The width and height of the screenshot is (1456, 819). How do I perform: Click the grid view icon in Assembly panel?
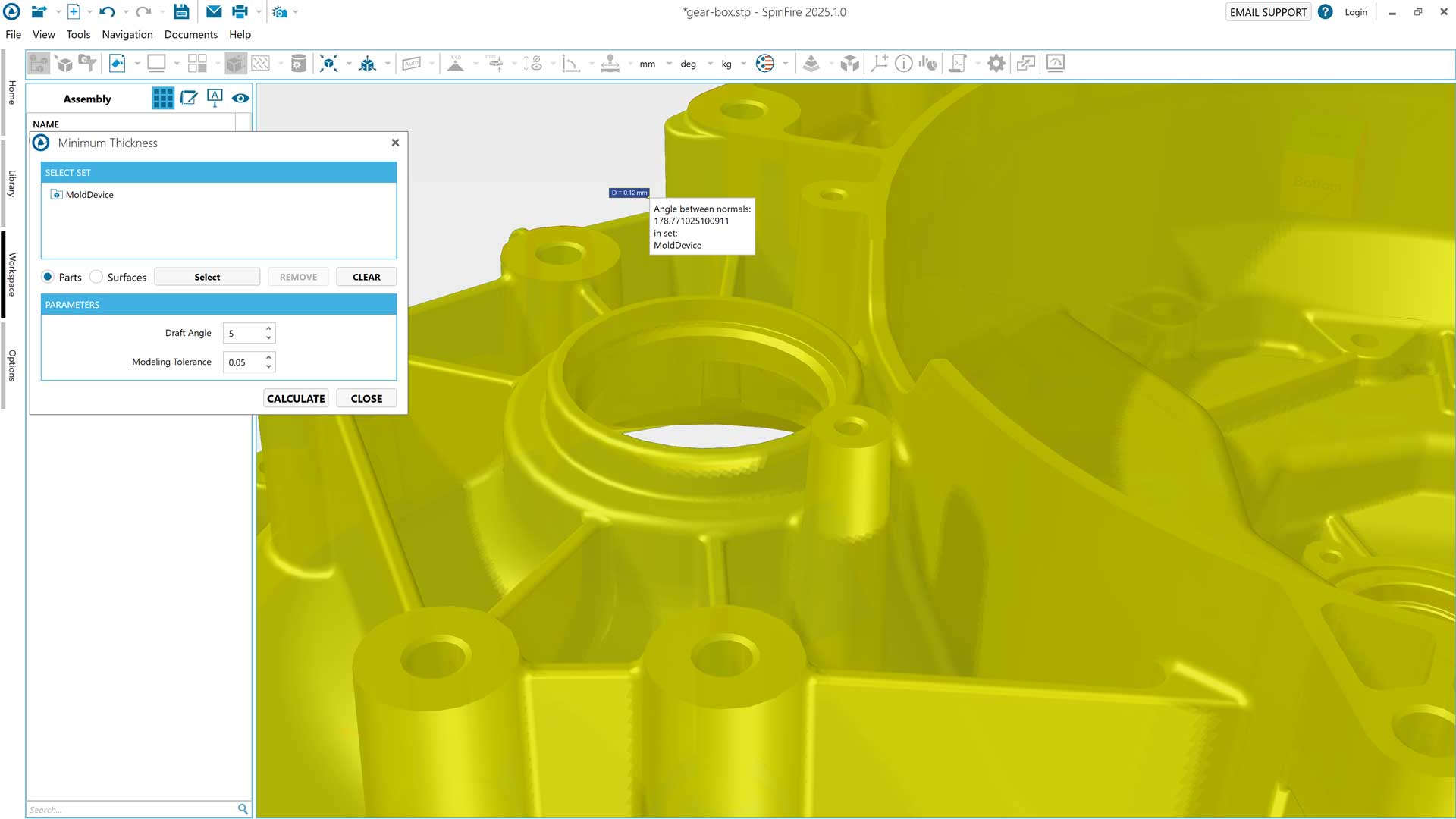(x=162, y=99)
